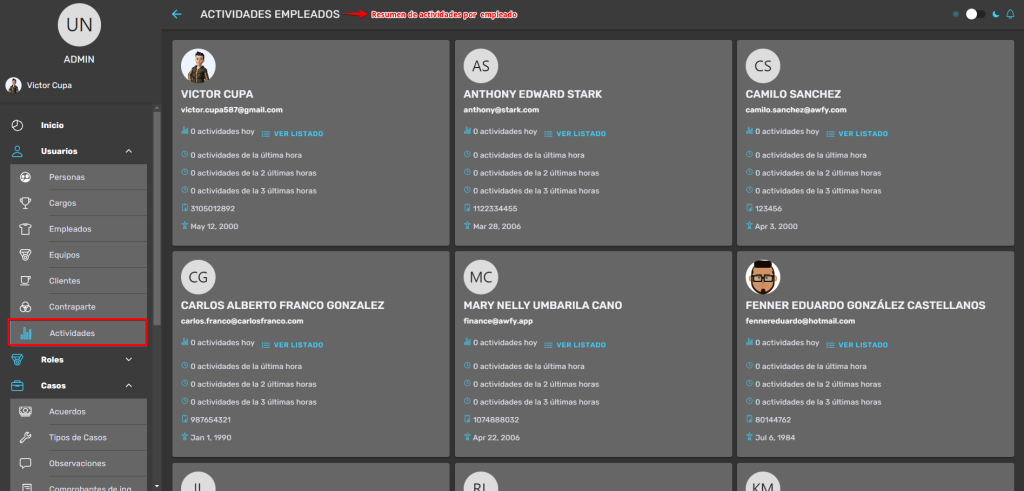Click the Usuarios person icon

pyautogui.click(x=18, y=151)
